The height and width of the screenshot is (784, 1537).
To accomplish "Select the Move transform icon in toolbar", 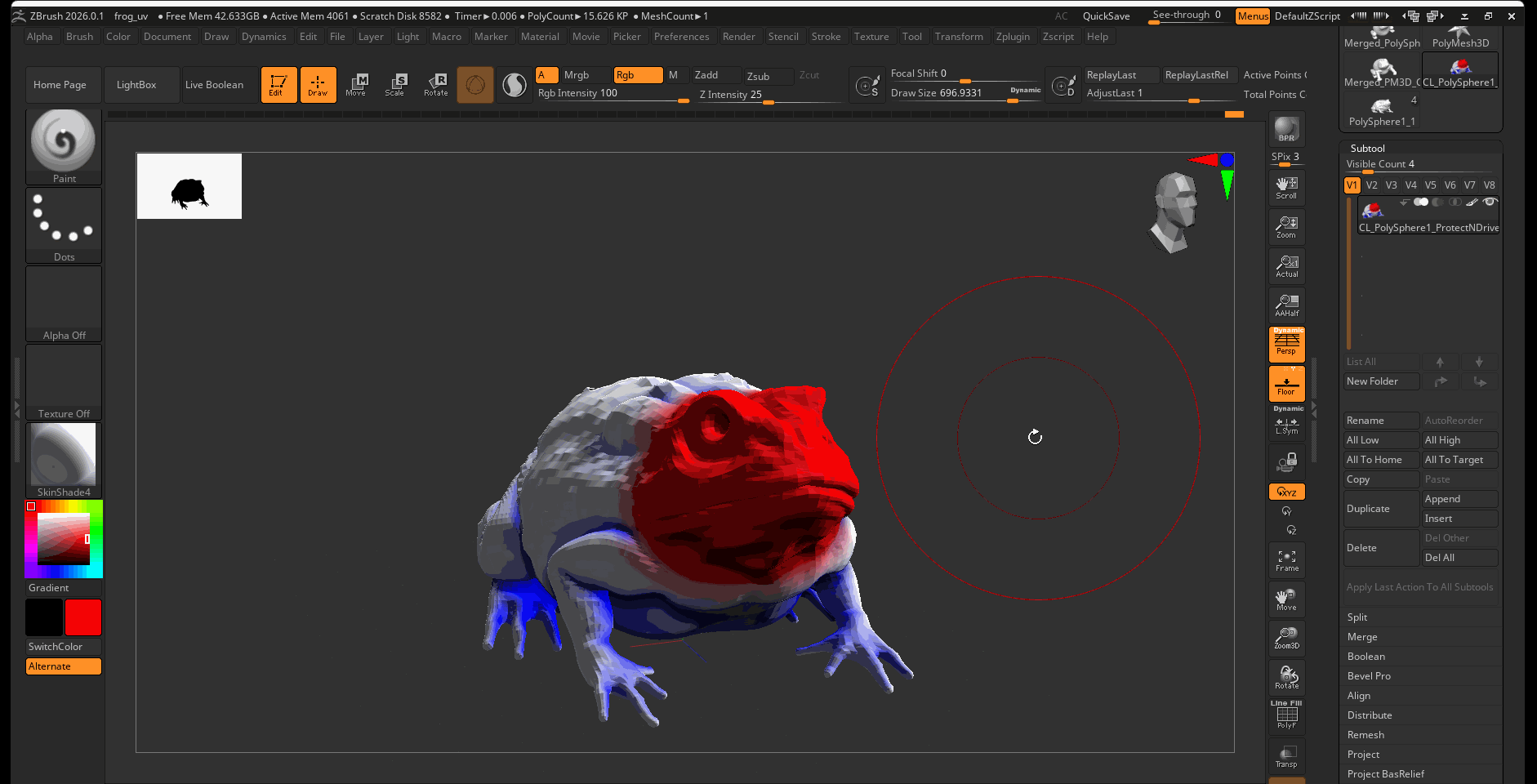I will coord(356,84).
